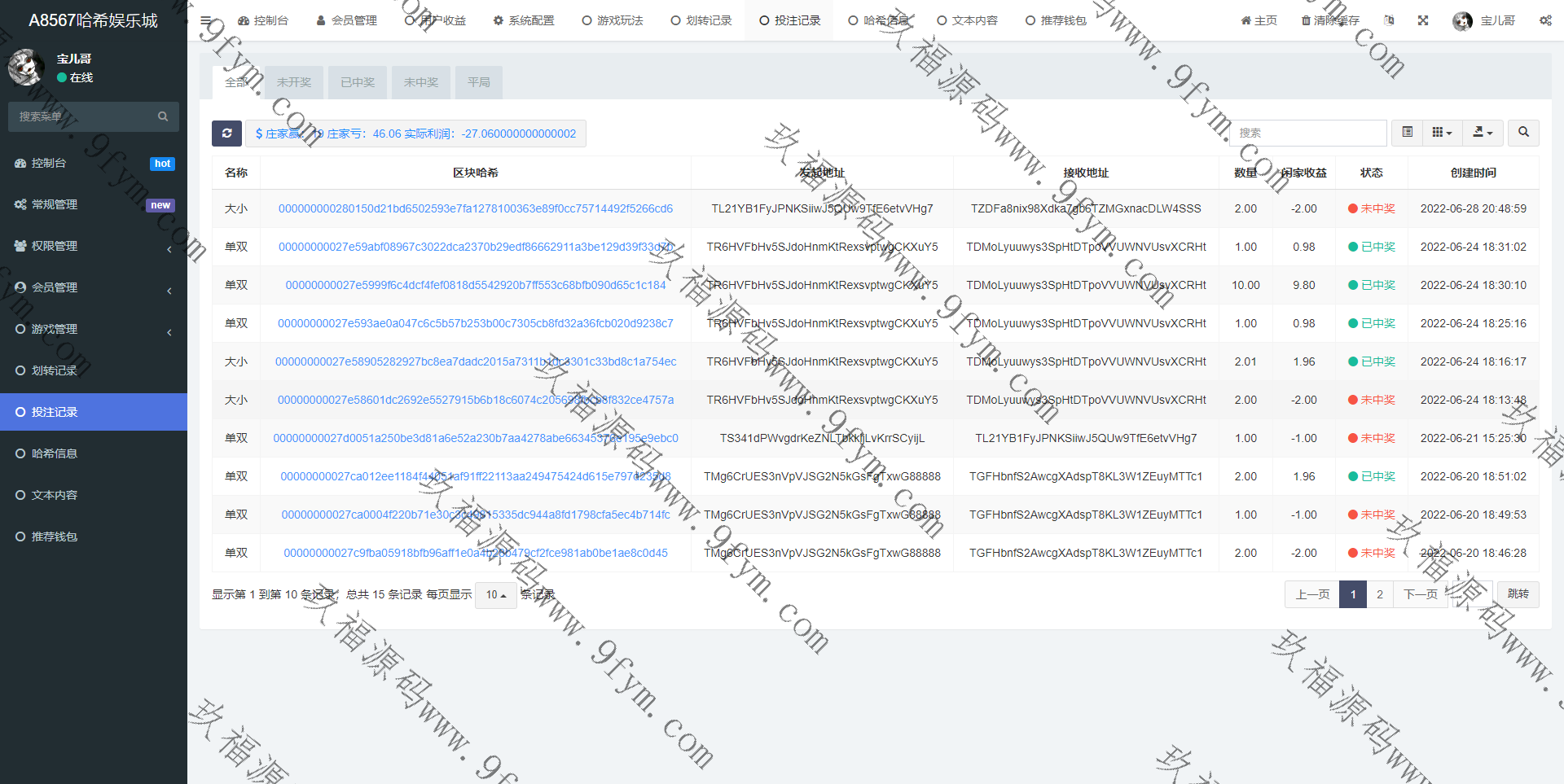
Task: Click the refresh table button
Action: coord(226,134)
